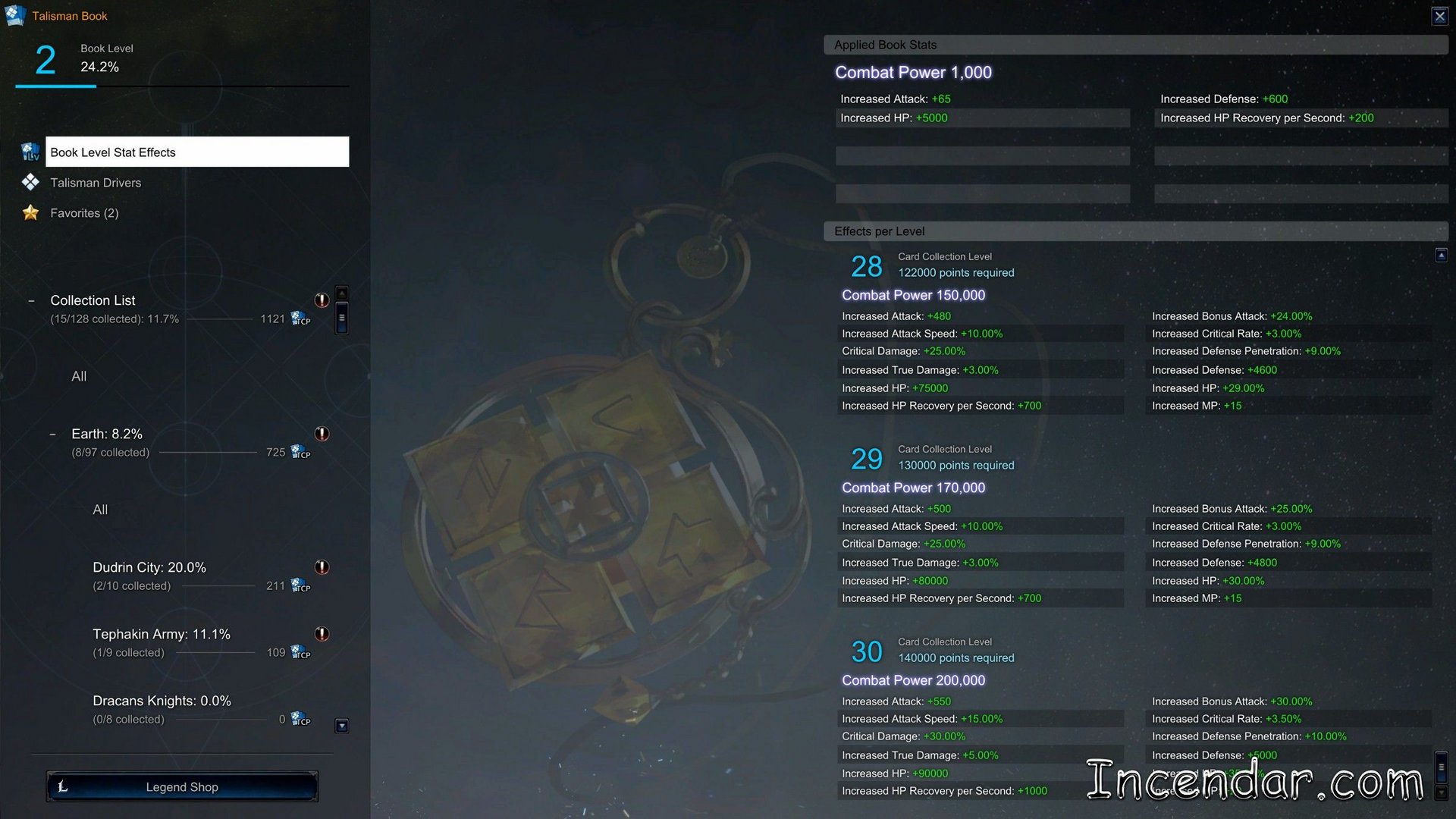Open the Legend Shop button
The width and height of the screenshot is (1456, 819).
(182, 786)
